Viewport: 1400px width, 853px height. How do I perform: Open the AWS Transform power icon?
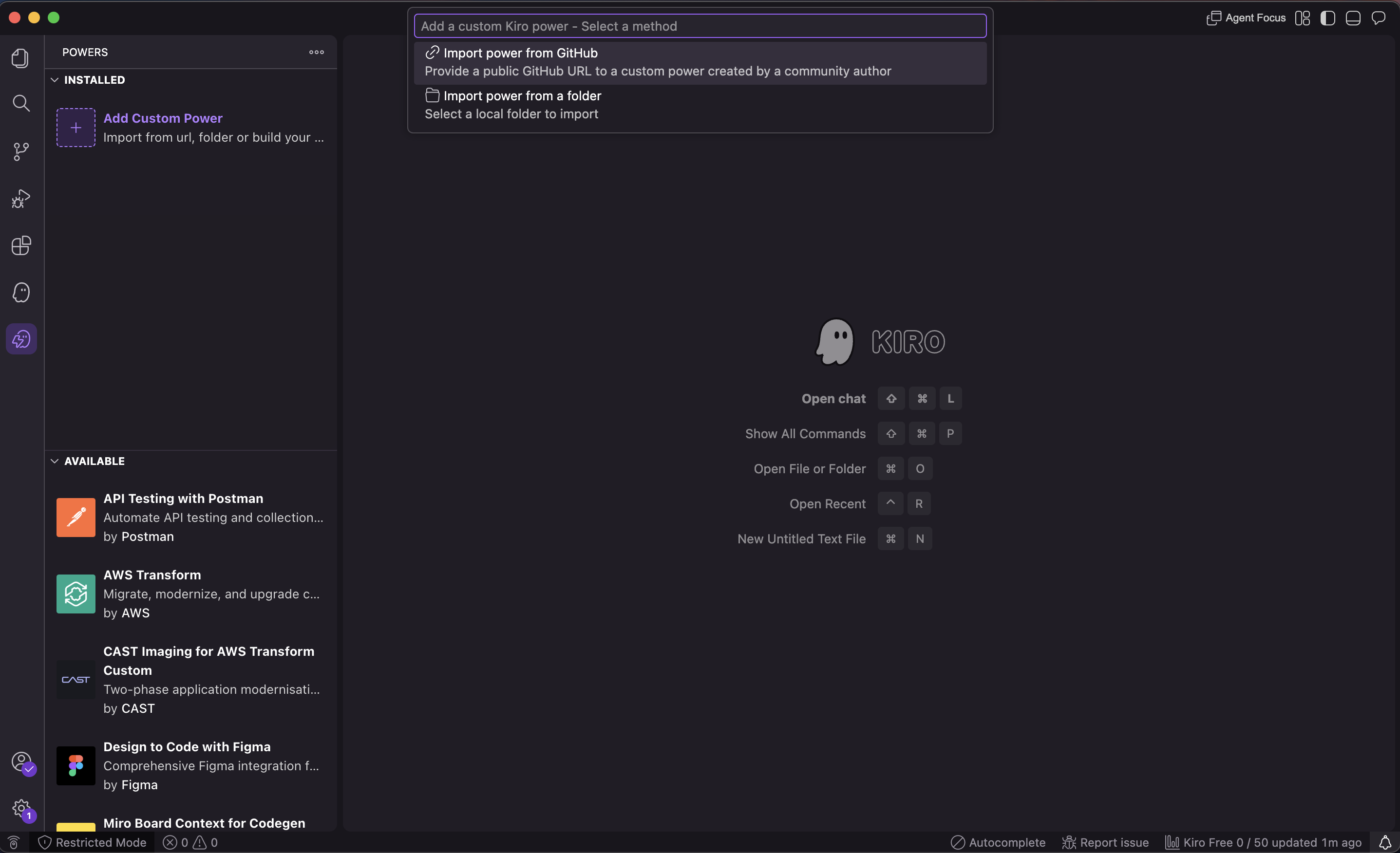[x=76, y=594]
